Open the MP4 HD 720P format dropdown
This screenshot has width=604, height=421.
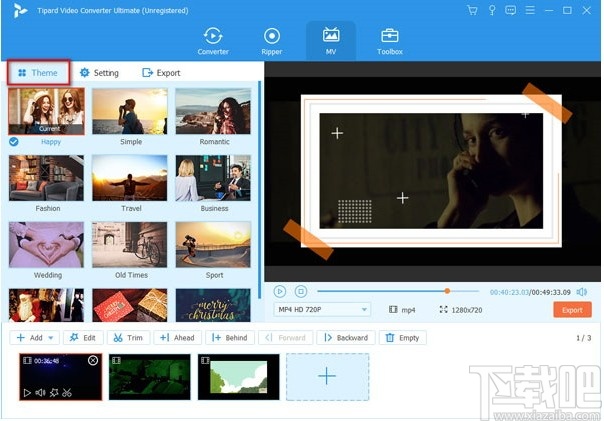[x=322, y=309]
